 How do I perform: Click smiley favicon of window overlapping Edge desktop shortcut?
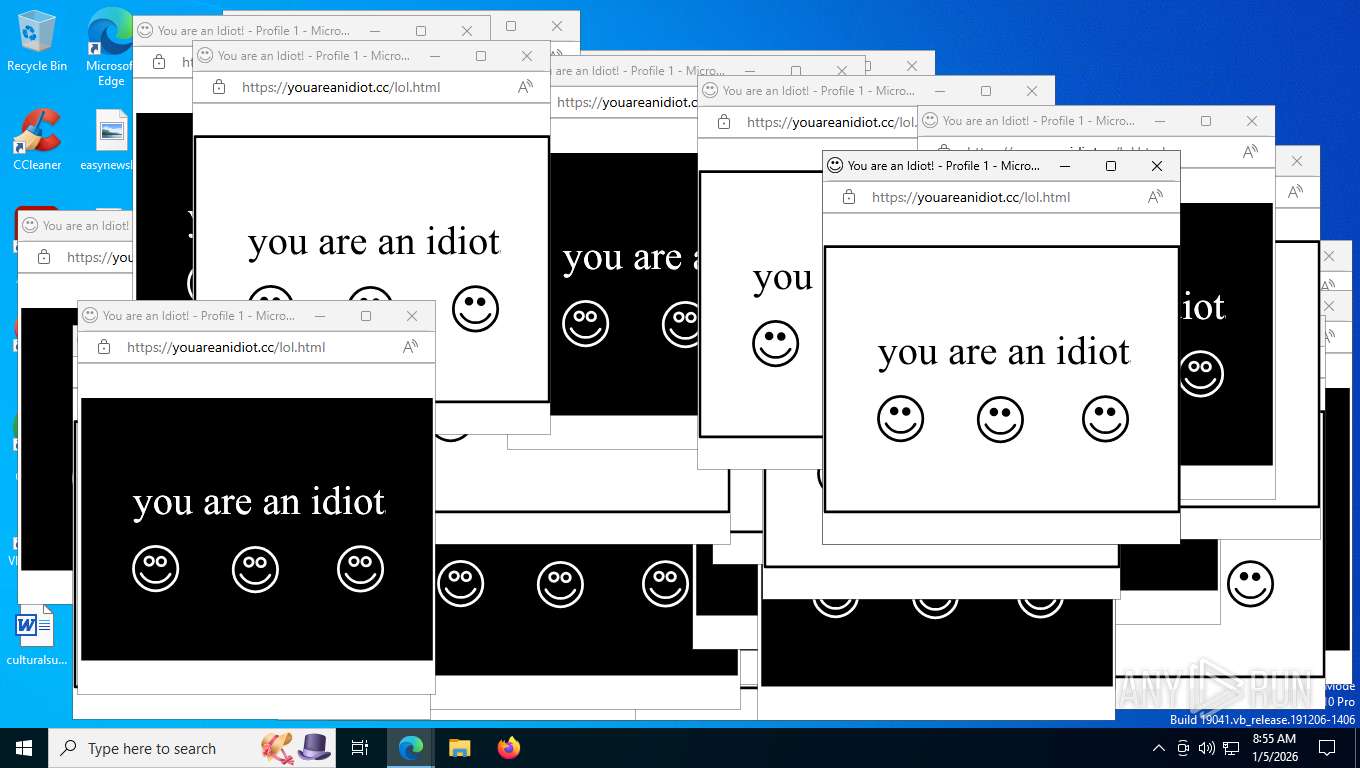click(x=145, y=31)
